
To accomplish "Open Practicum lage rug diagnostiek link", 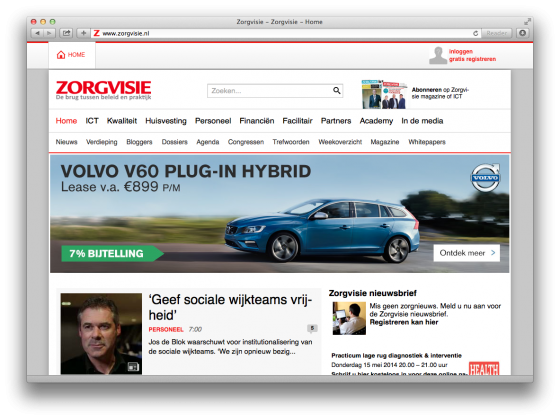I will pyautogui.click(x=396, y=355).
